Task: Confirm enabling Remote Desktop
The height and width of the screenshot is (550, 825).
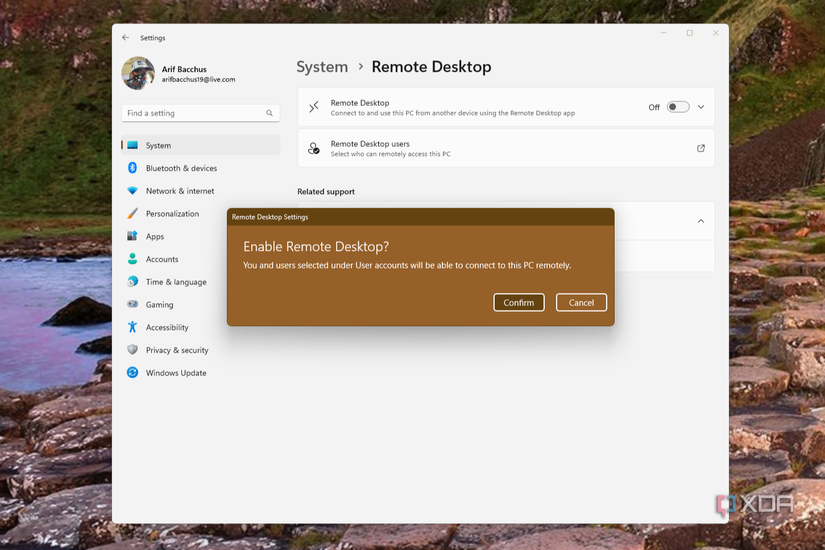Action: (x=519, y=303)
